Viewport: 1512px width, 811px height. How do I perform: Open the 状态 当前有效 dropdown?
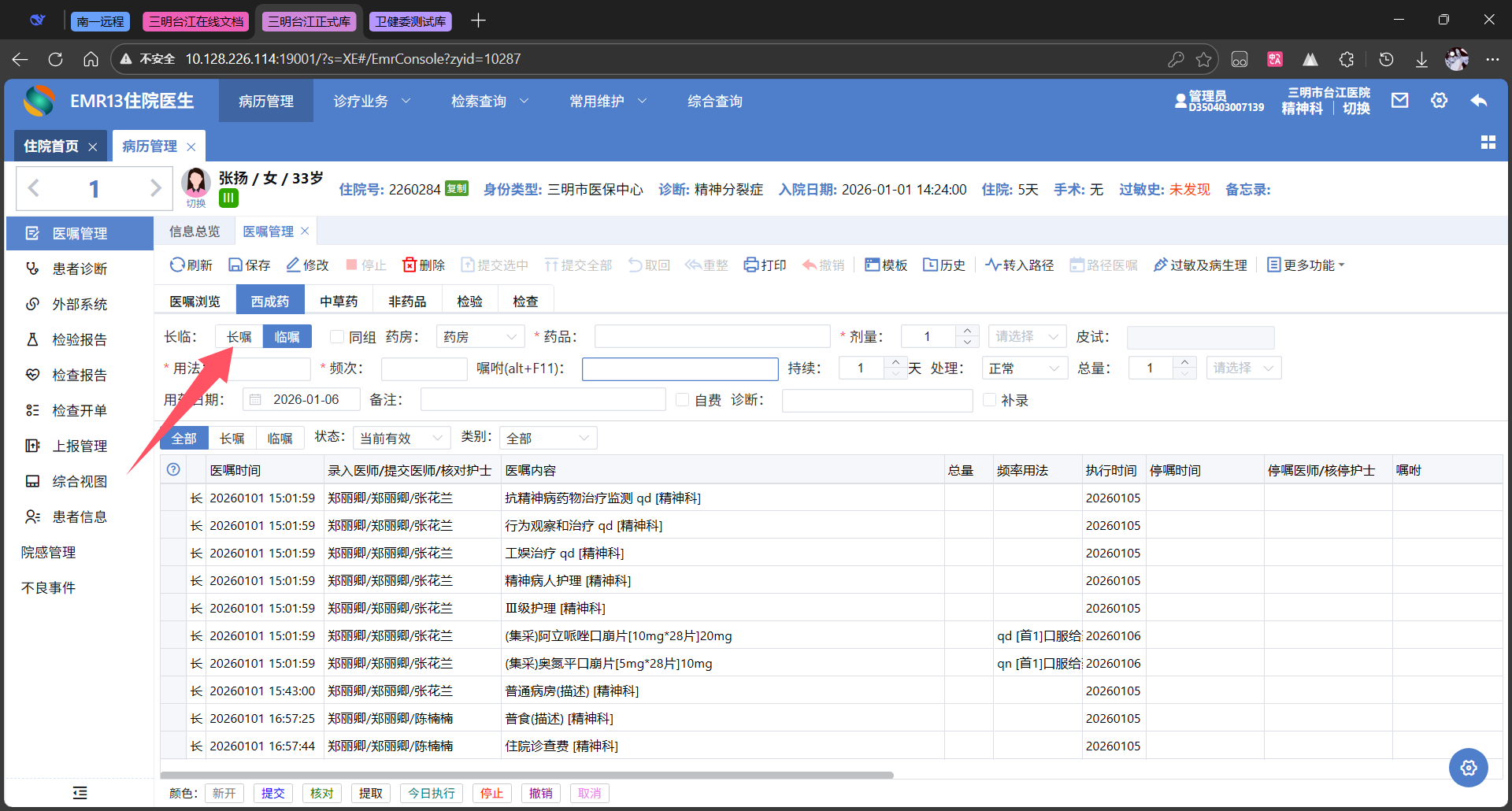401,438
